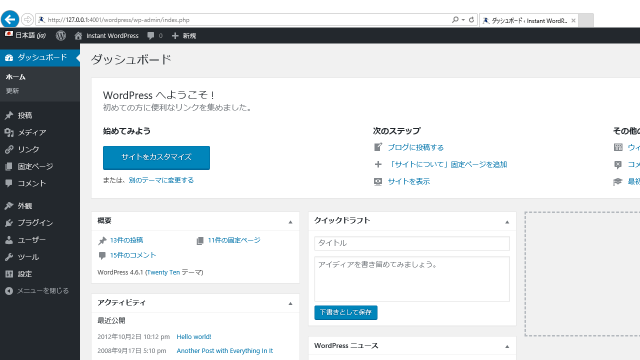
Task: Collapse sidebar with メニューを閉じる
Action: click(x=37, y=291)
